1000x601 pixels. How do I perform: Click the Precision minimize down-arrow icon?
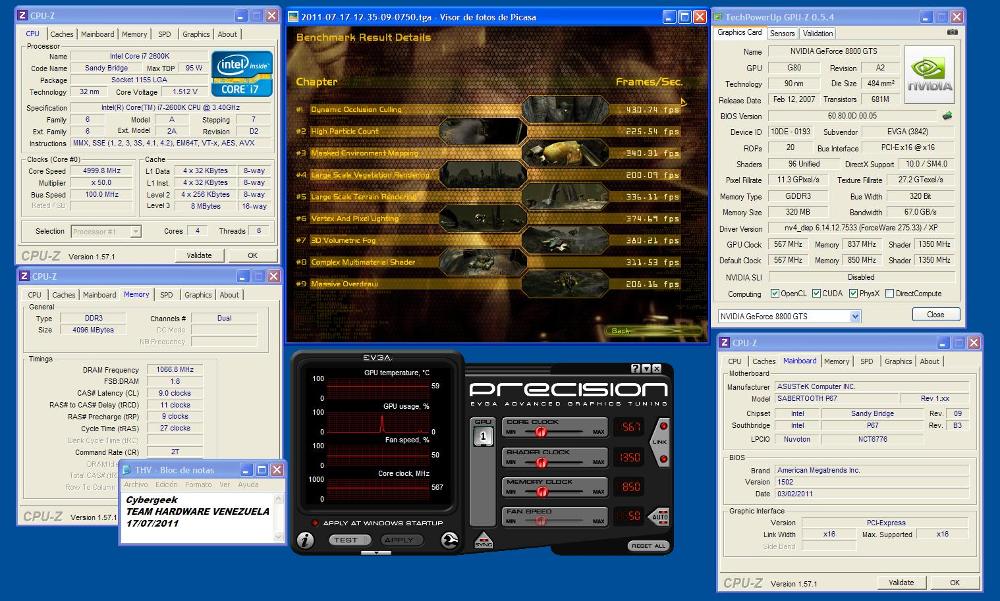645,369
